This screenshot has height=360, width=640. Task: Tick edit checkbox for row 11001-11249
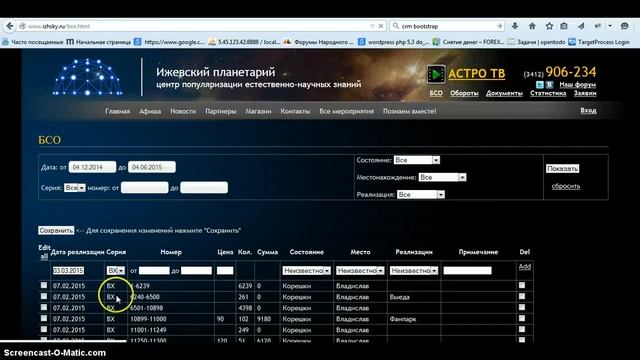pos(44,329)
